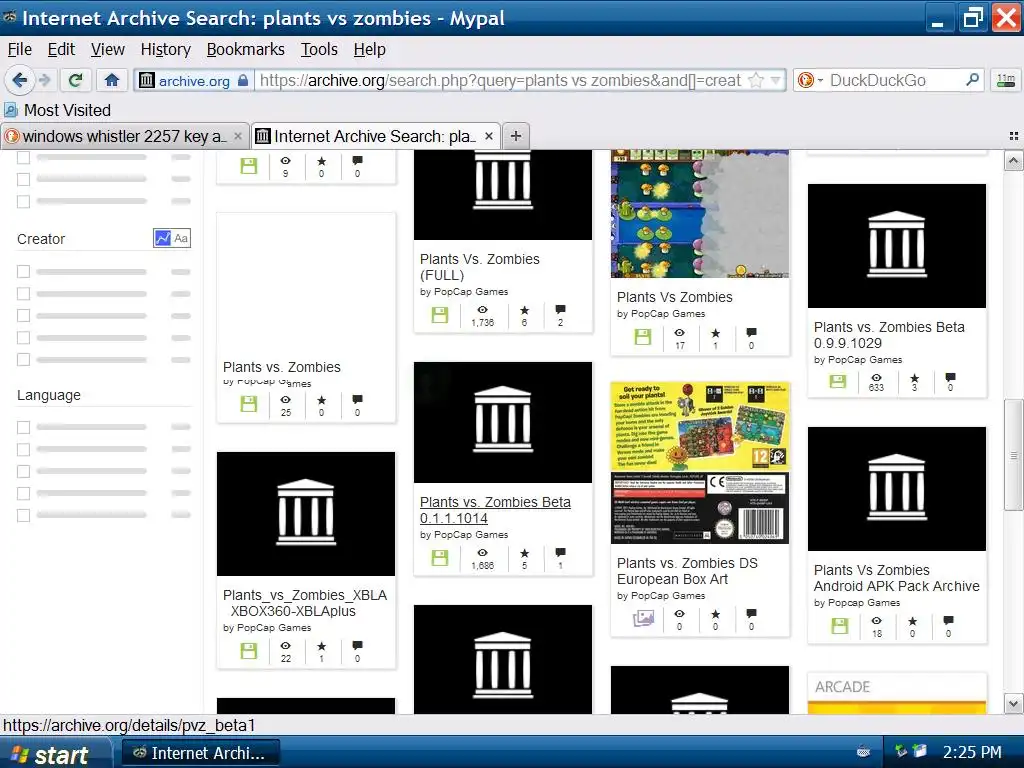This screenshot has width=1024, height=768.
Task: Click the views eye icon showing 1,736
Action: coord(483,310)
